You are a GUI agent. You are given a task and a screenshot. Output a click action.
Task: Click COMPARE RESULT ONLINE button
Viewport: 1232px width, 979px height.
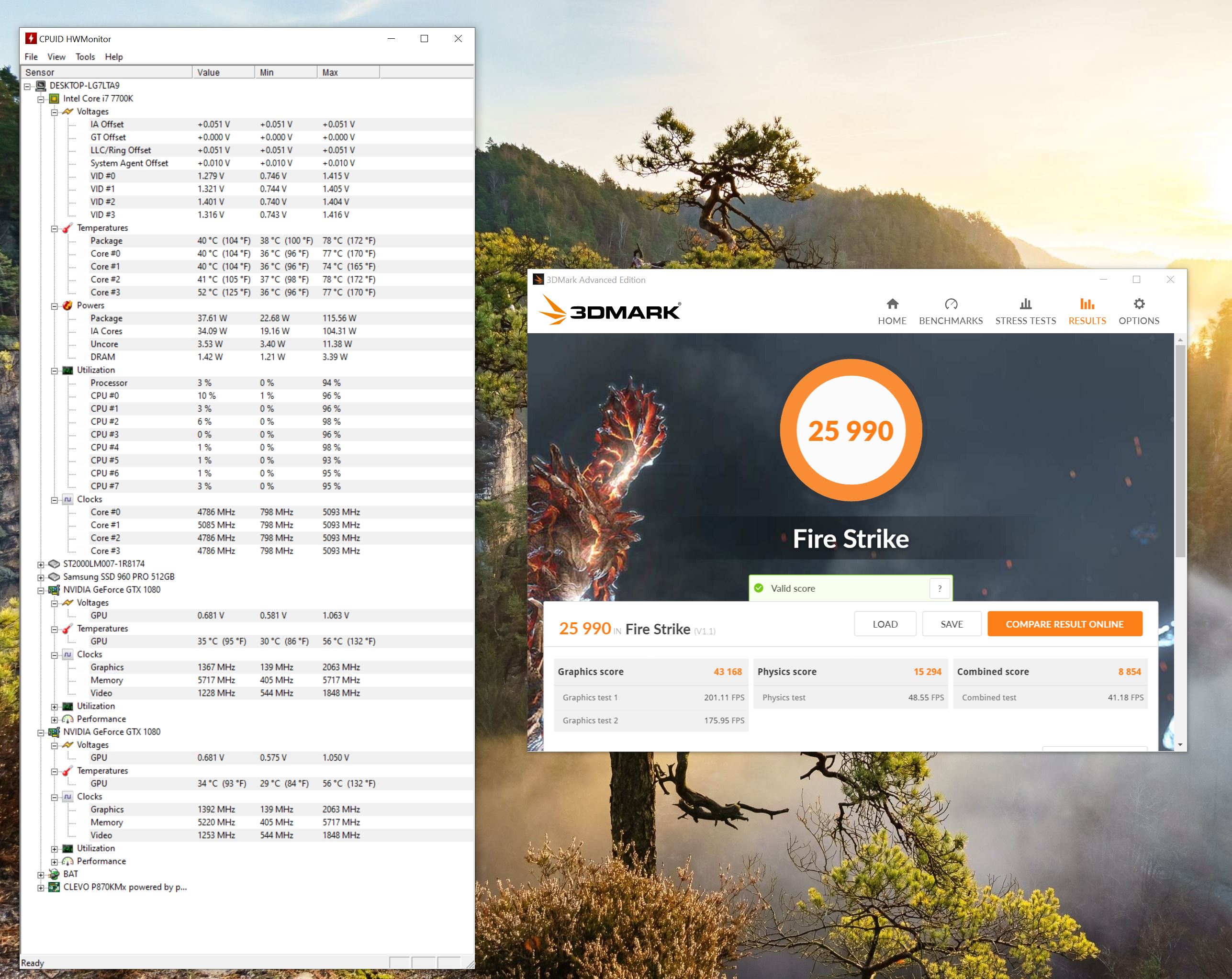click(x=1064, y=624)
